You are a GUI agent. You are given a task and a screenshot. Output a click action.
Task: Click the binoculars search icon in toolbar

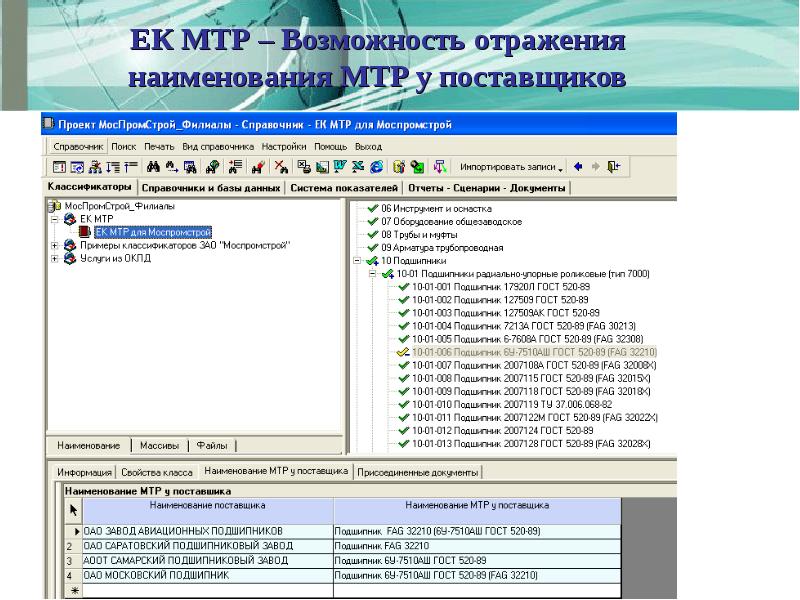click(x=153, y=167)
